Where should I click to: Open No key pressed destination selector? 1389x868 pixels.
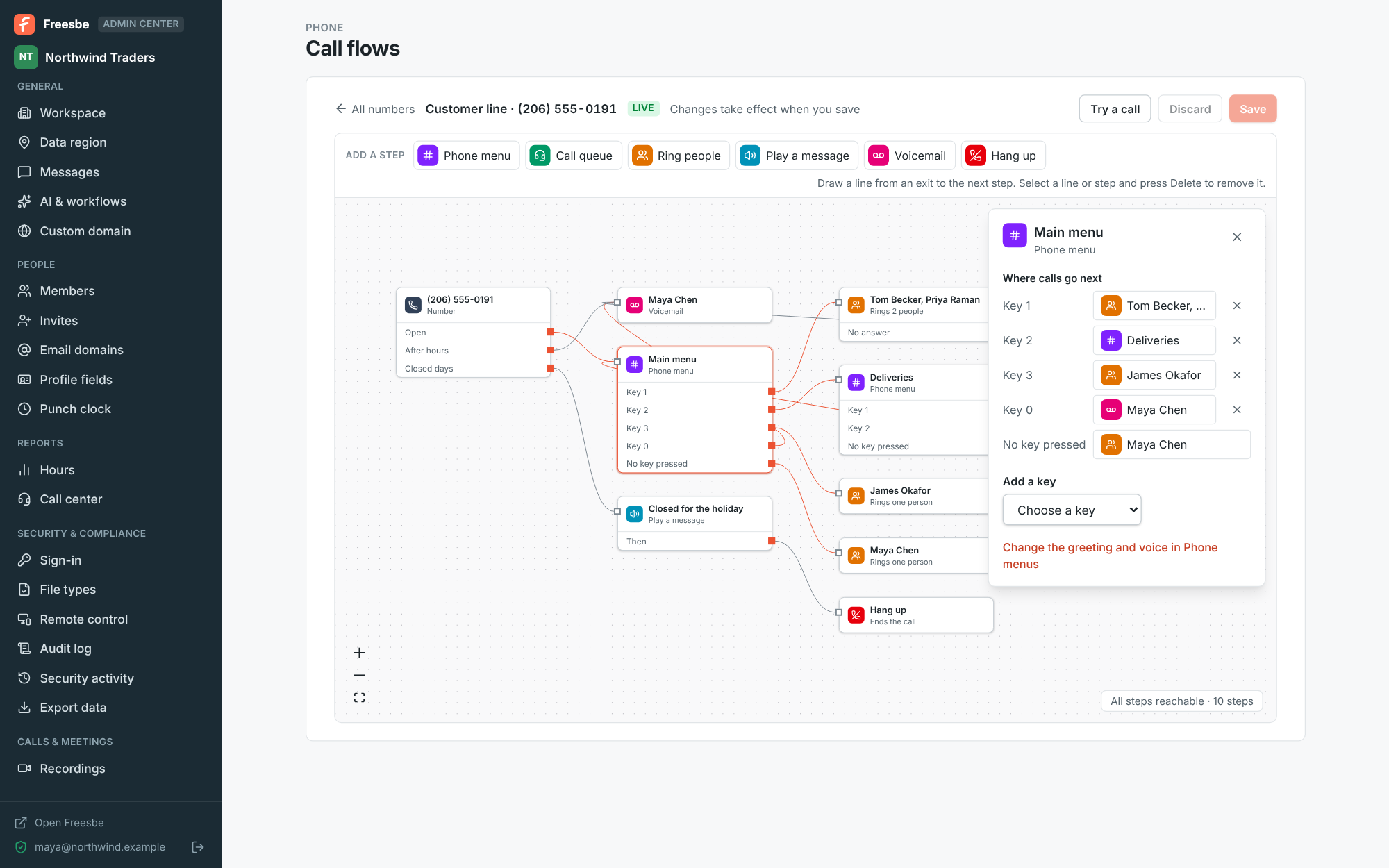click(1172, 444)
